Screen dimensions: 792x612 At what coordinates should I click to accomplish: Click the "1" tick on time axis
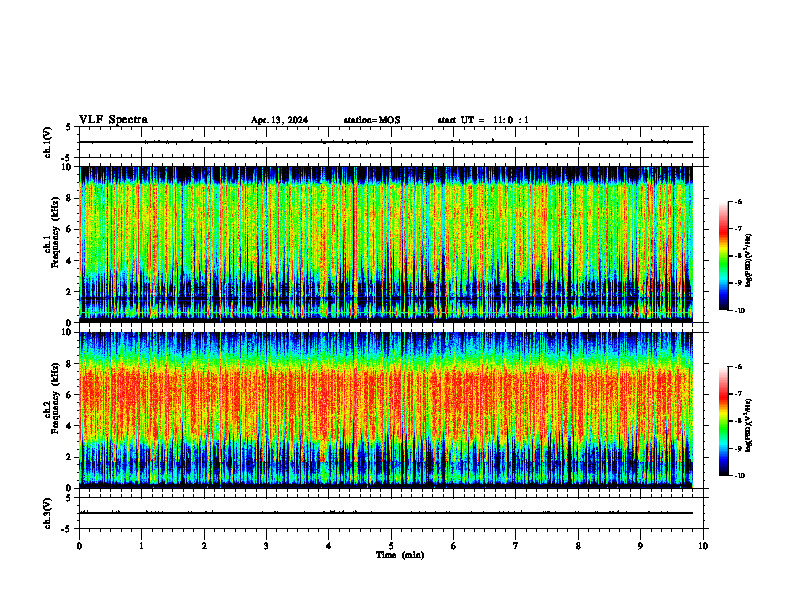[x=141, y=546]
